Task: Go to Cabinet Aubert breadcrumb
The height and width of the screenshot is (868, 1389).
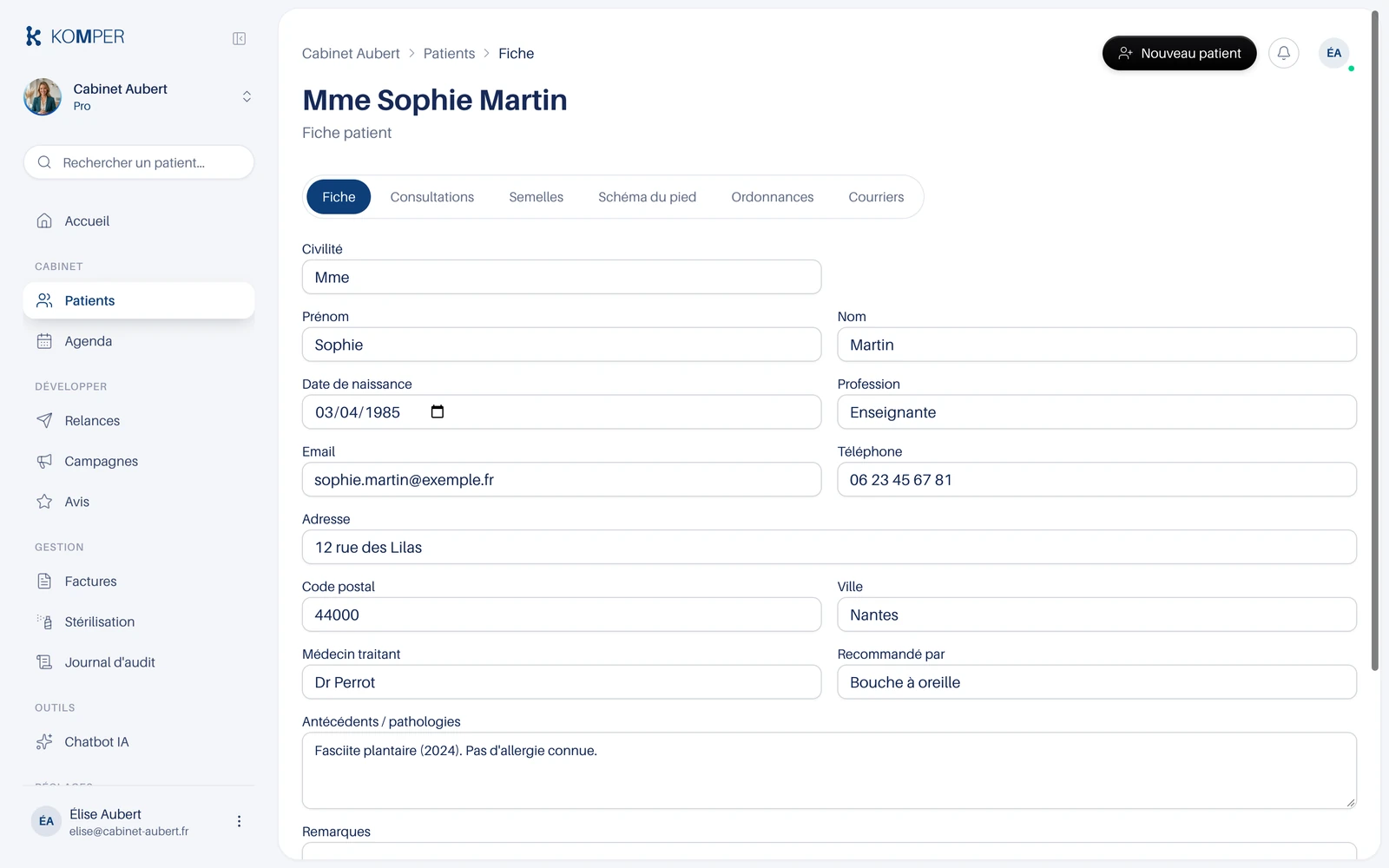Action: pyautogui.click(x=351, y=54)
